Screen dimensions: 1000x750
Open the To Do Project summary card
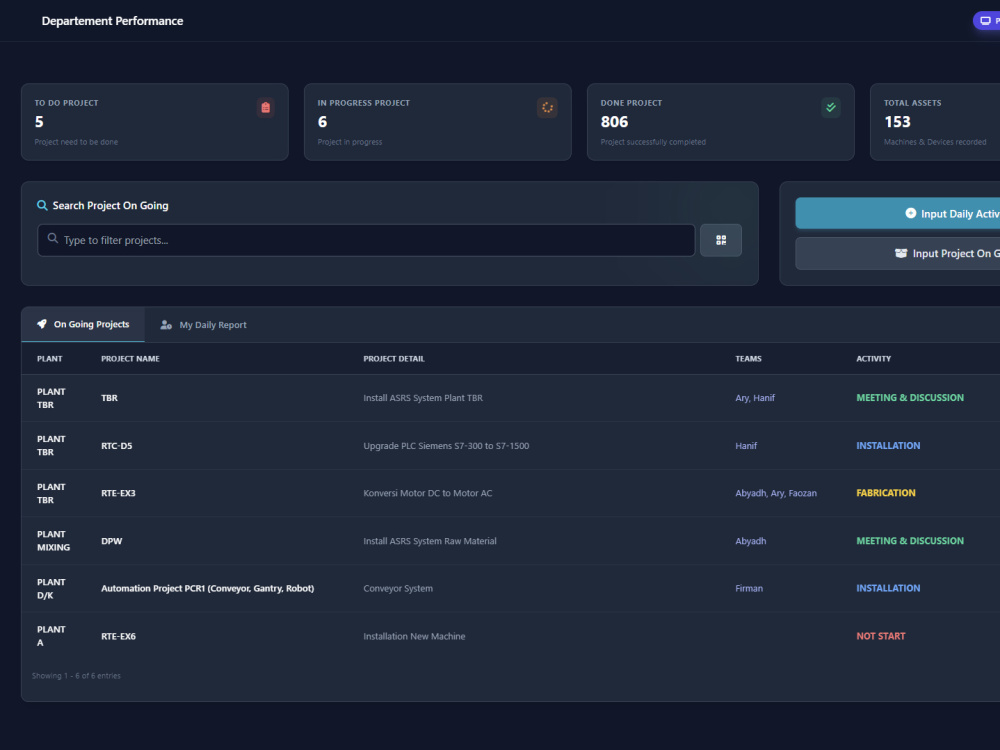point(155,122)
